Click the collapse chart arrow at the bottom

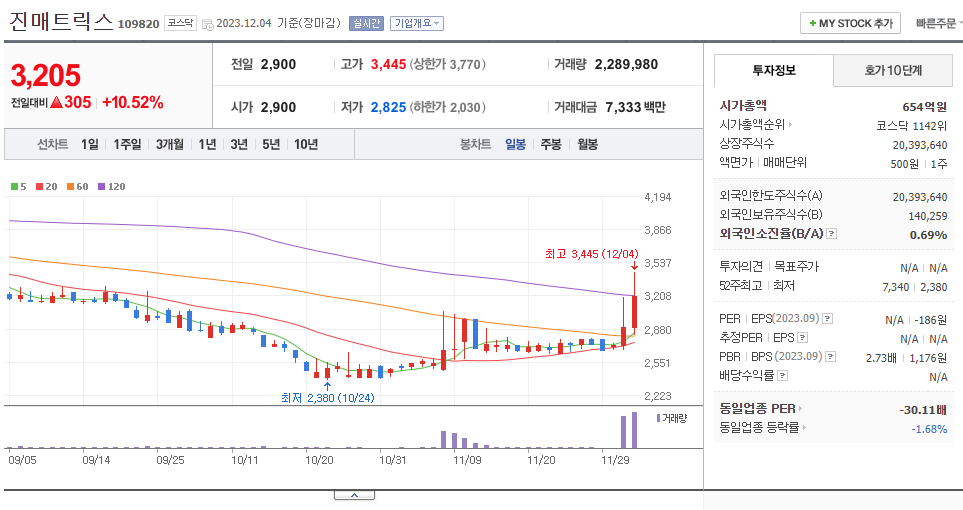point(354,495)
